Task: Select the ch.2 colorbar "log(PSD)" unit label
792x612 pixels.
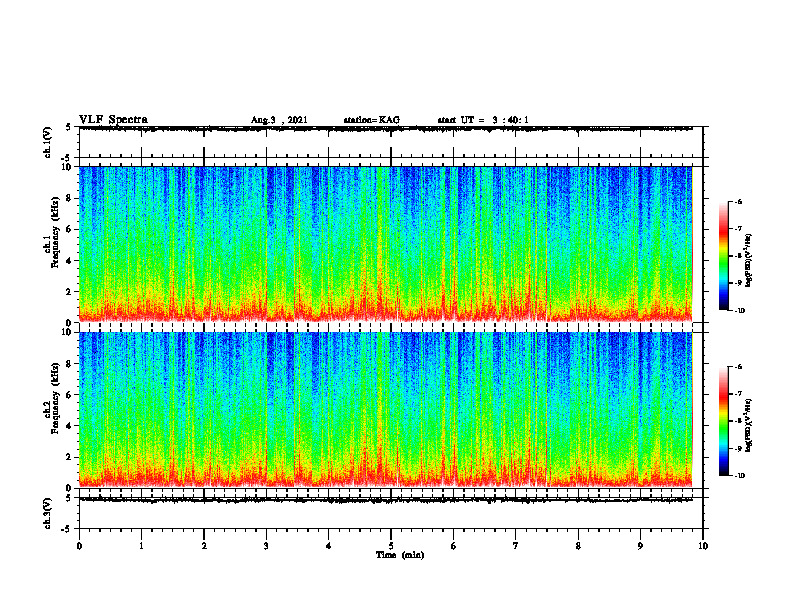Action: click(x=749, y=425)
